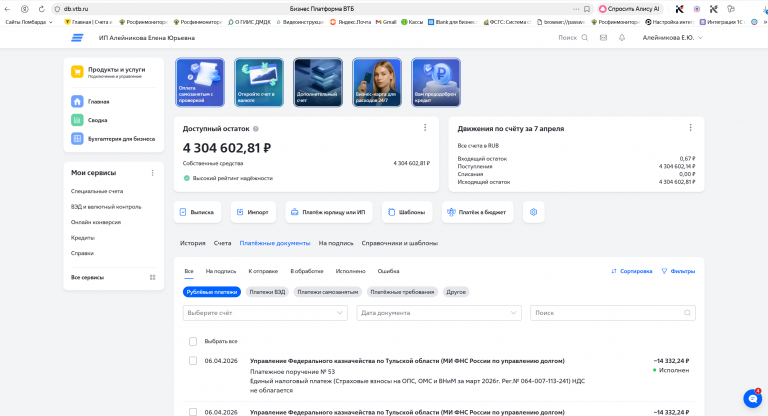This screenshot has width=768, height=416.
Task: Check the Выбрать все checkbox
Action: [x=193, y=341]
